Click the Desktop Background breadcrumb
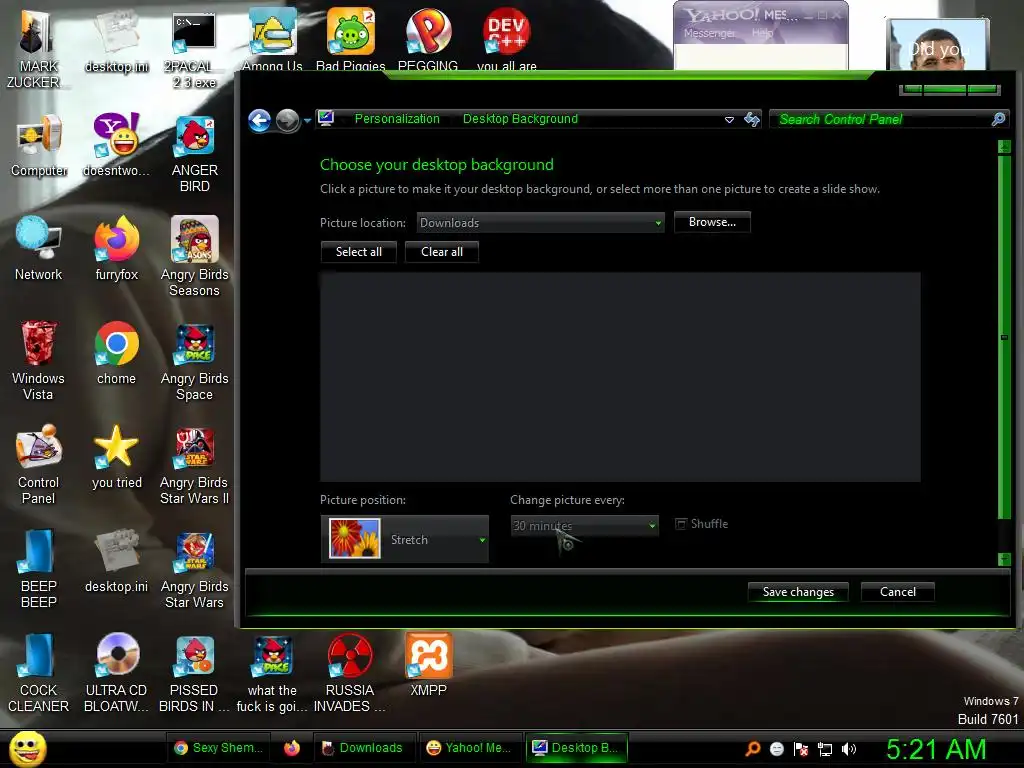The width and height of the screenshot is (1024, 768). click(520, 119)
